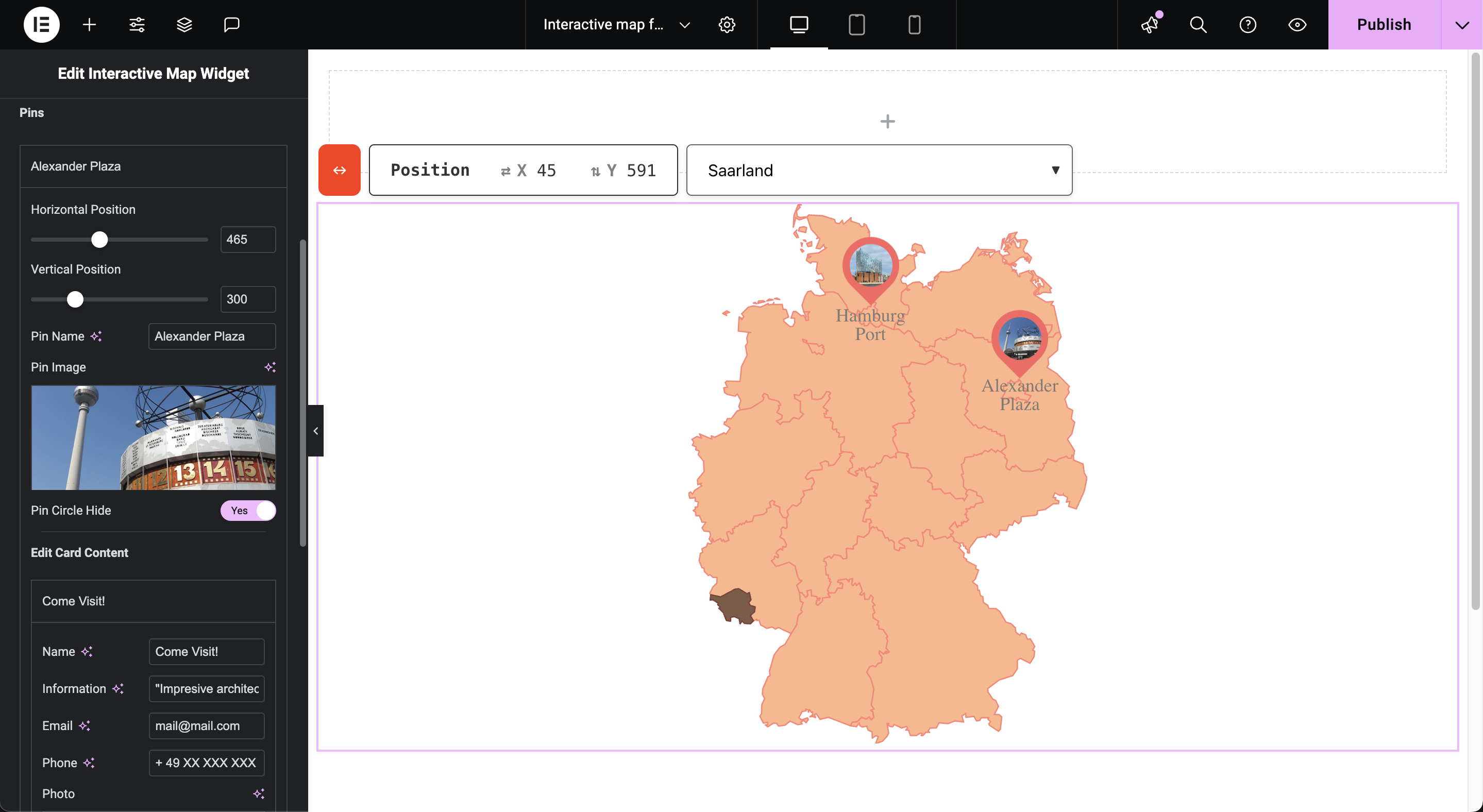
Task: Open the Help question mark icon
Action: (1248, 25)
